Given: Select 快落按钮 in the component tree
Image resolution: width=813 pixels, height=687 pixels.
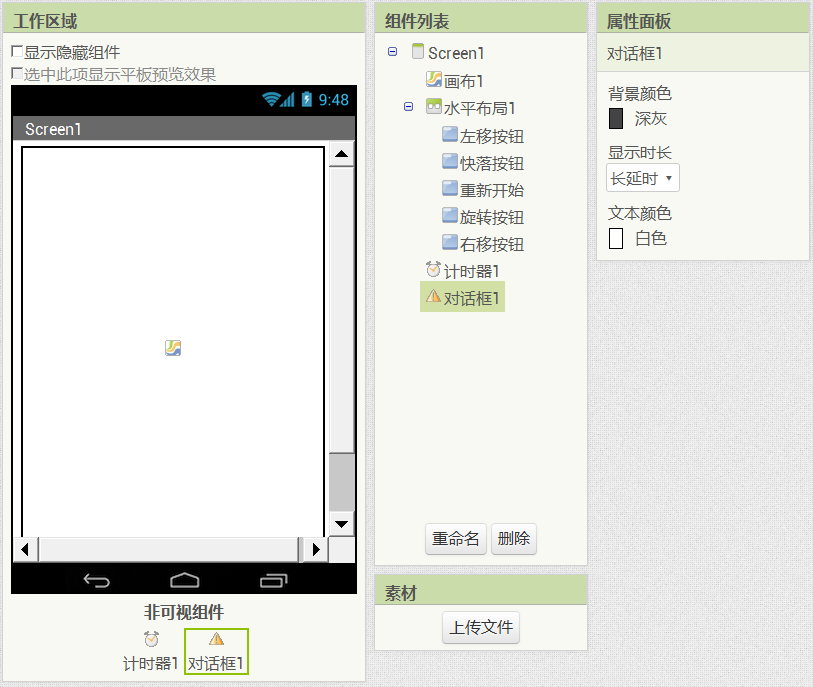Looking at the screenshot, I should pyautogui.click(x=491, y=163).
